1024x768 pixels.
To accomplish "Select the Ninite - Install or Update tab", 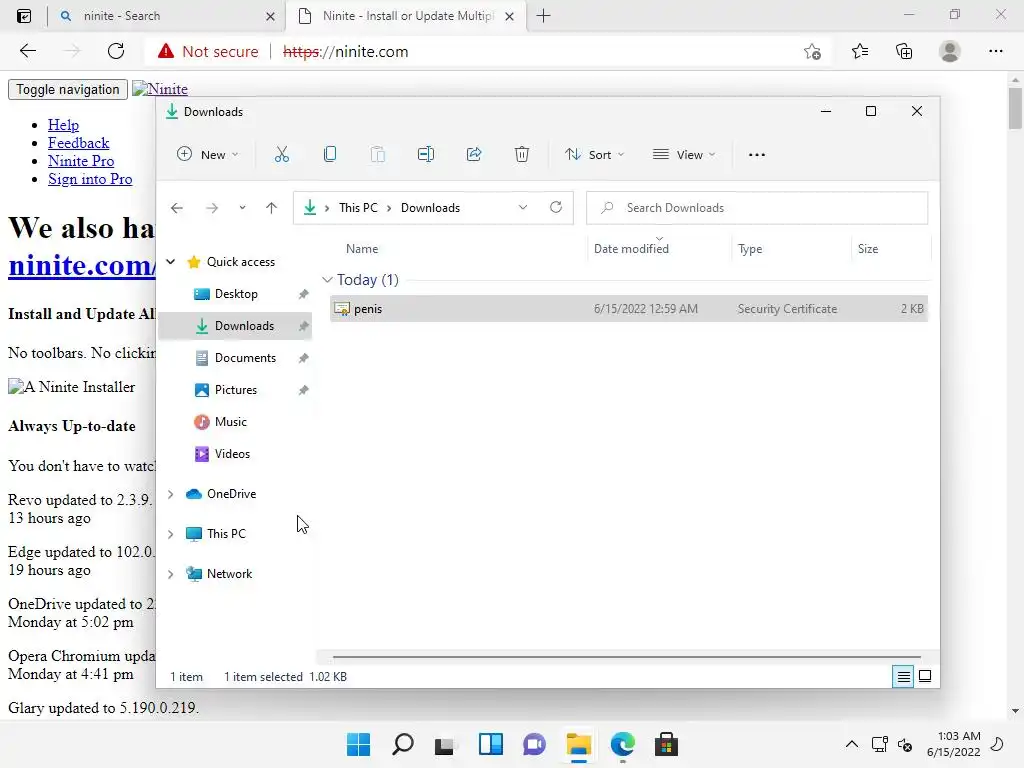I will [406, 16].
